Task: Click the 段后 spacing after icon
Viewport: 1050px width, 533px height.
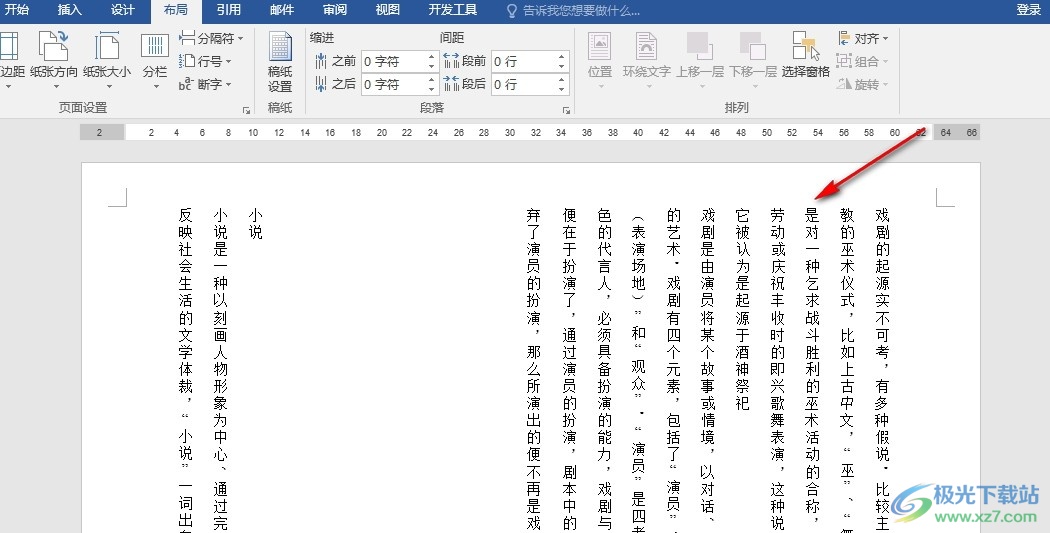Action: tap(451, 84)
